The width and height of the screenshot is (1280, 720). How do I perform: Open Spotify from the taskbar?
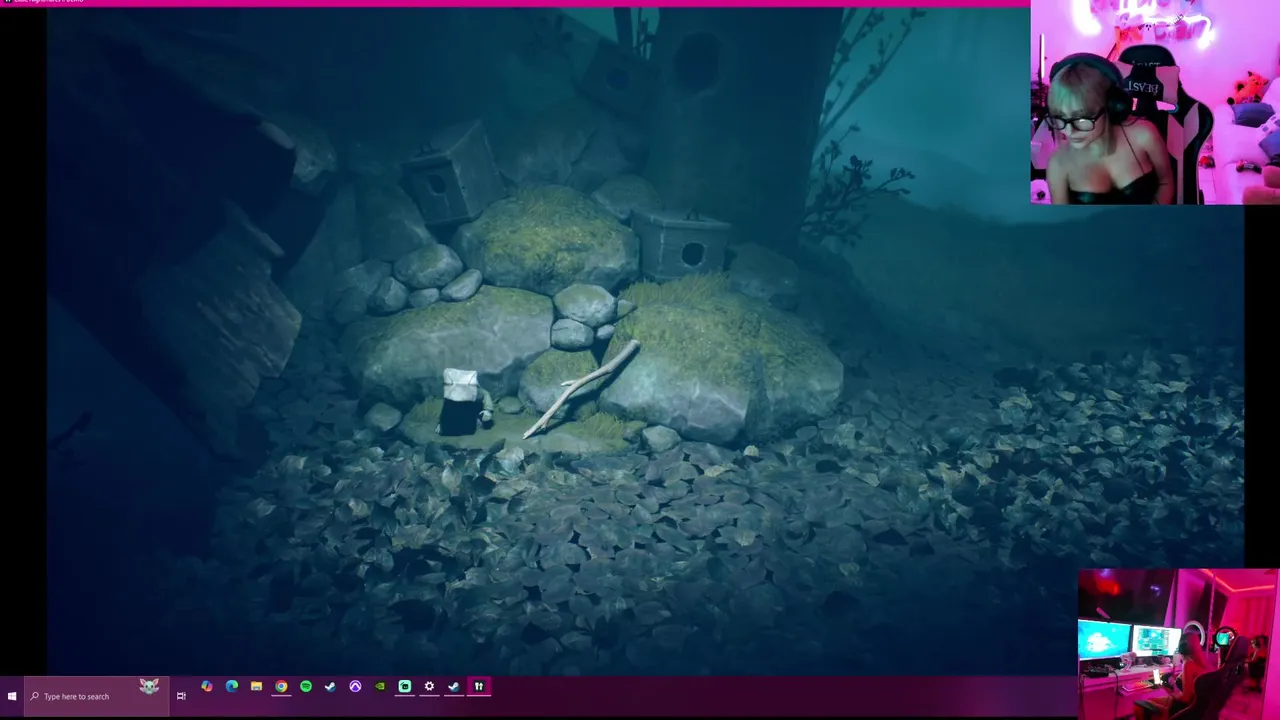[x=306, y=686]
